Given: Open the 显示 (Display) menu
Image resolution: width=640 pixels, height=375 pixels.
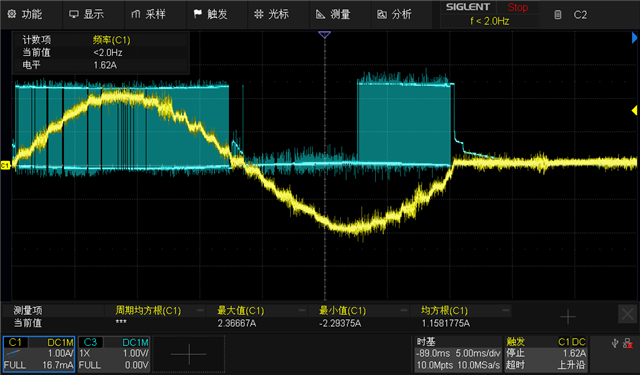Looking at the screenshot, I should (86, 14).
